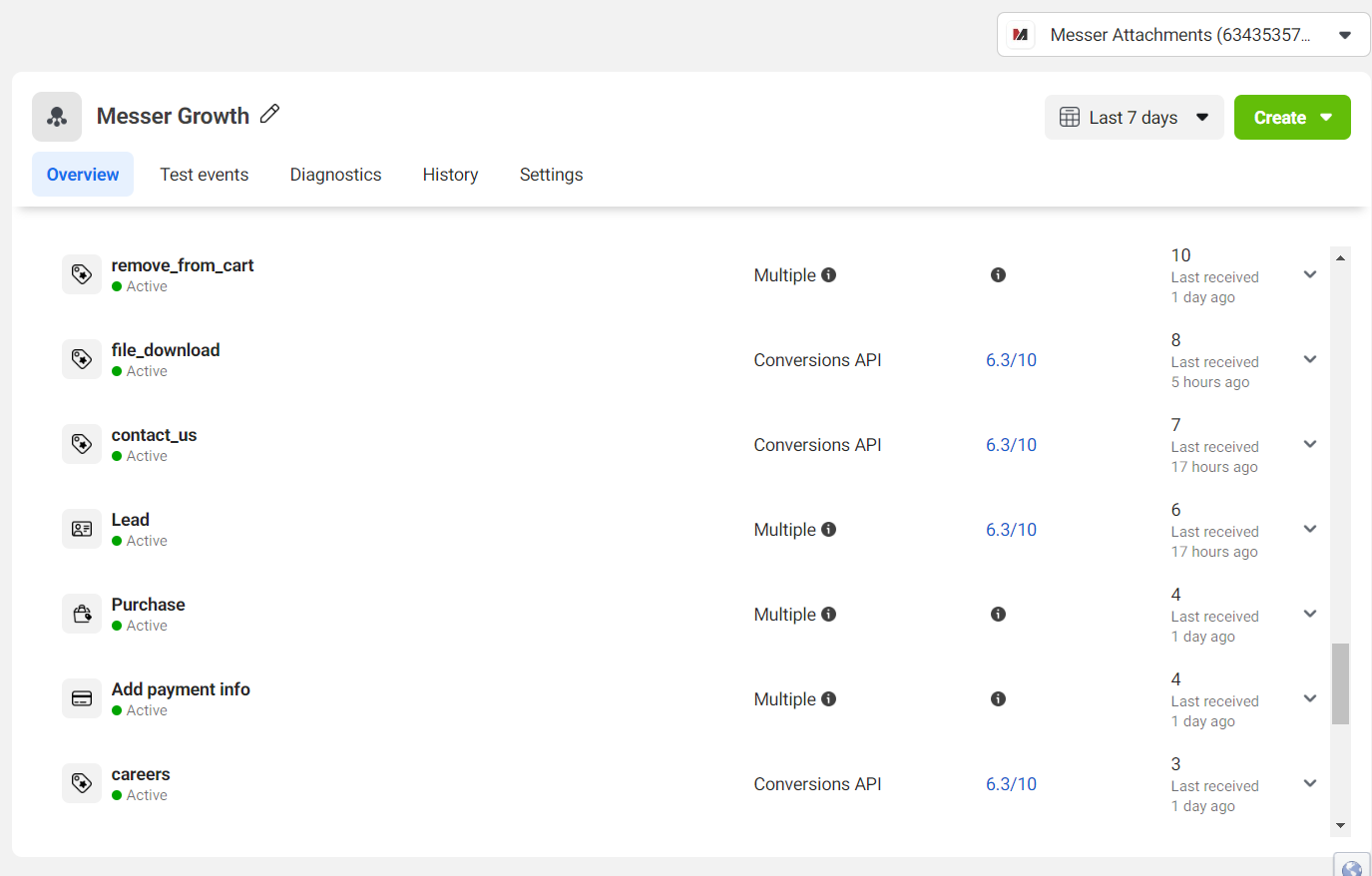Expand the careers event details
Viewport: 1372px width, 876px height.
coord(1310,783)
